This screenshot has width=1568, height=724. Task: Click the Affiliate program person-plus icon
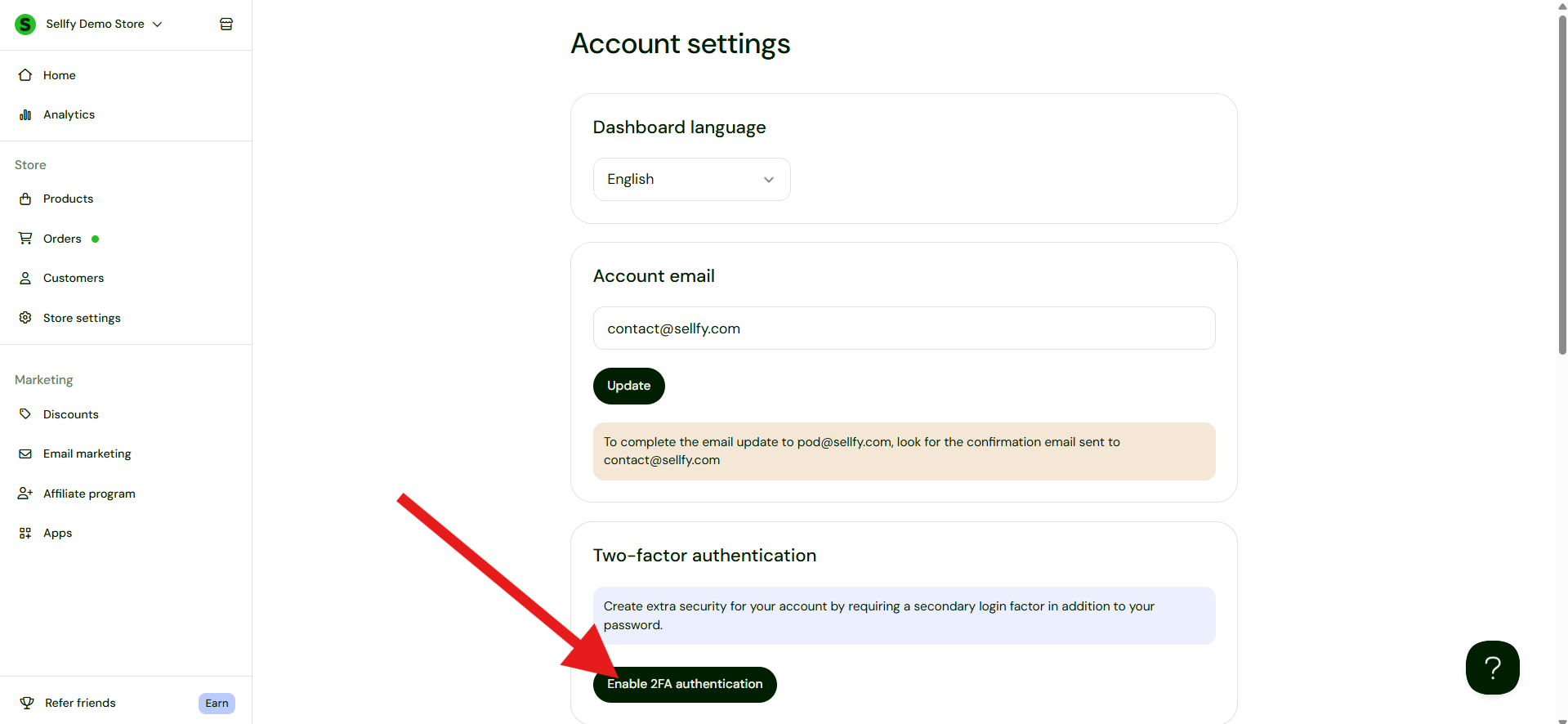pos(25,494)
